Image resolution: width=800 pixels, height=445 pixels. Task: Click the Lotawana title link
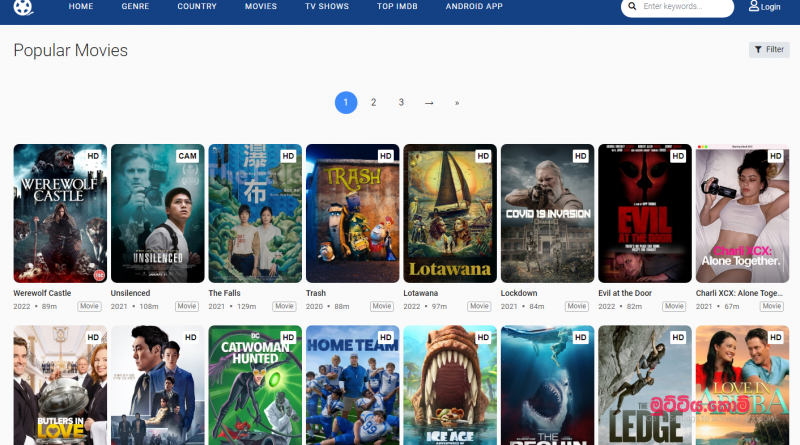421,293
